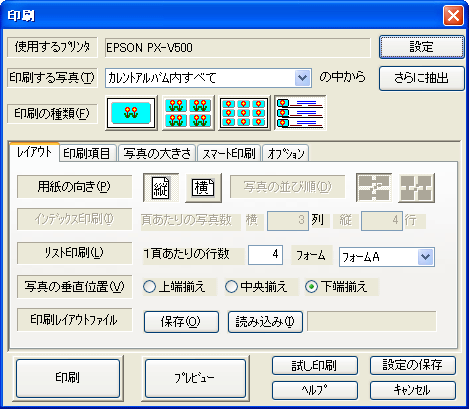Choose portrait 縦 paper orientation
The image size is (469, 409).
[x=161, y=188]
